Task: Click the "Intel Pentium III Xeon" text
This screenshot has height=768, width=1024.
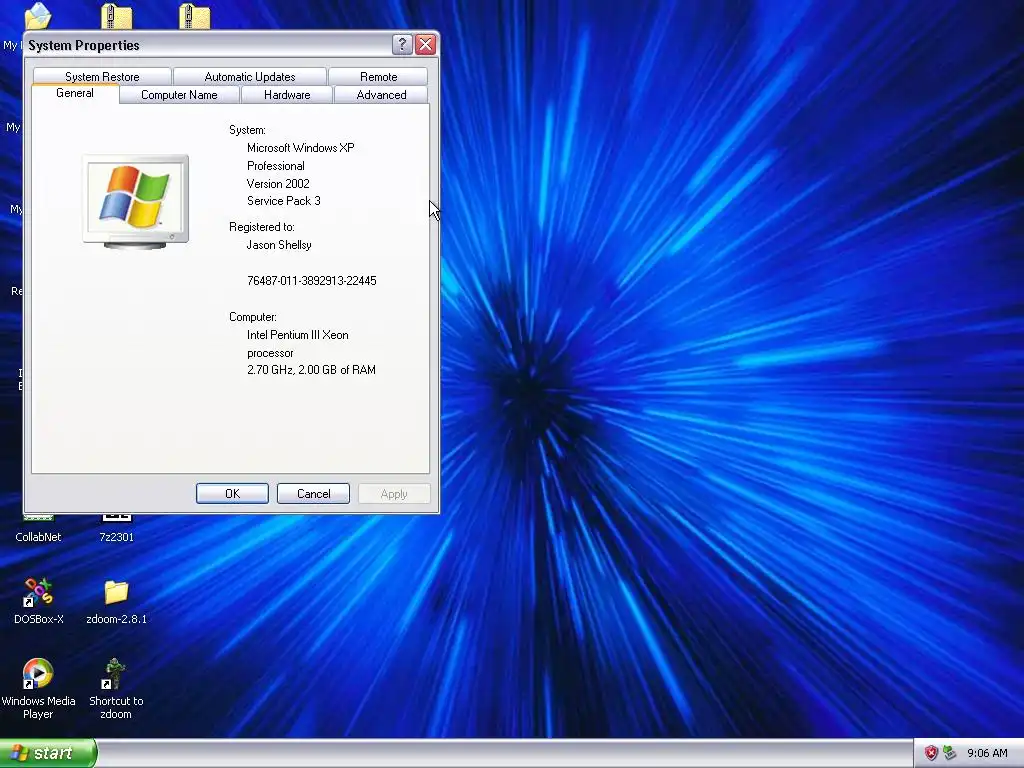Action: (297, 335)
